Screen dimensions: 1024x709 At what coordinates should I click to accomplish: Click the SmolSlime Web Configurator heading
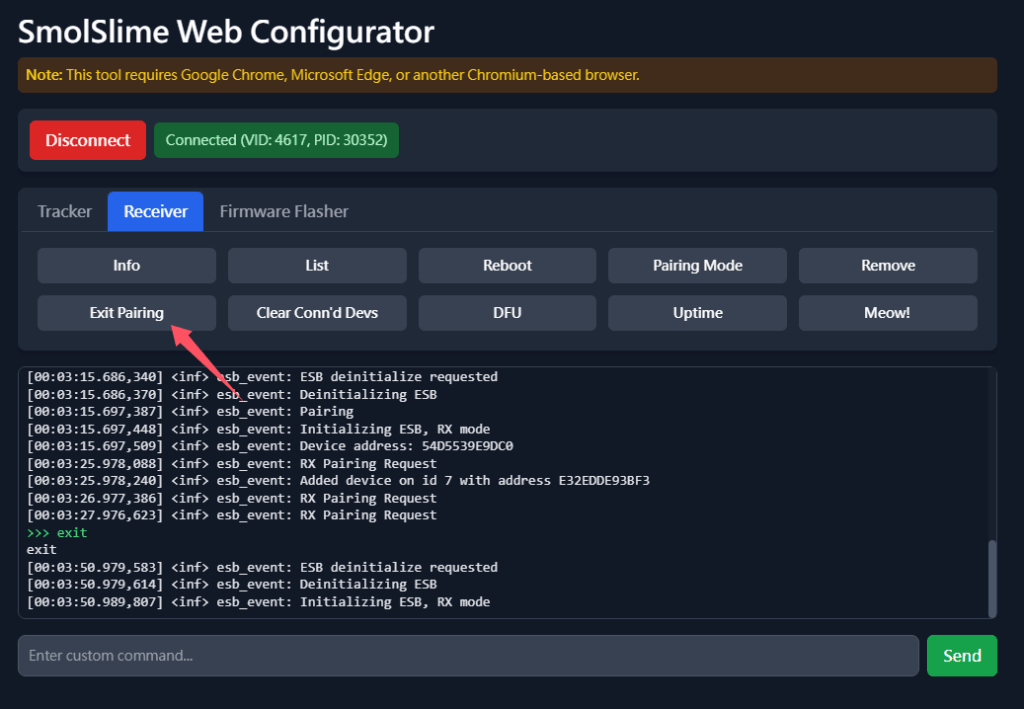pos(226,31)
